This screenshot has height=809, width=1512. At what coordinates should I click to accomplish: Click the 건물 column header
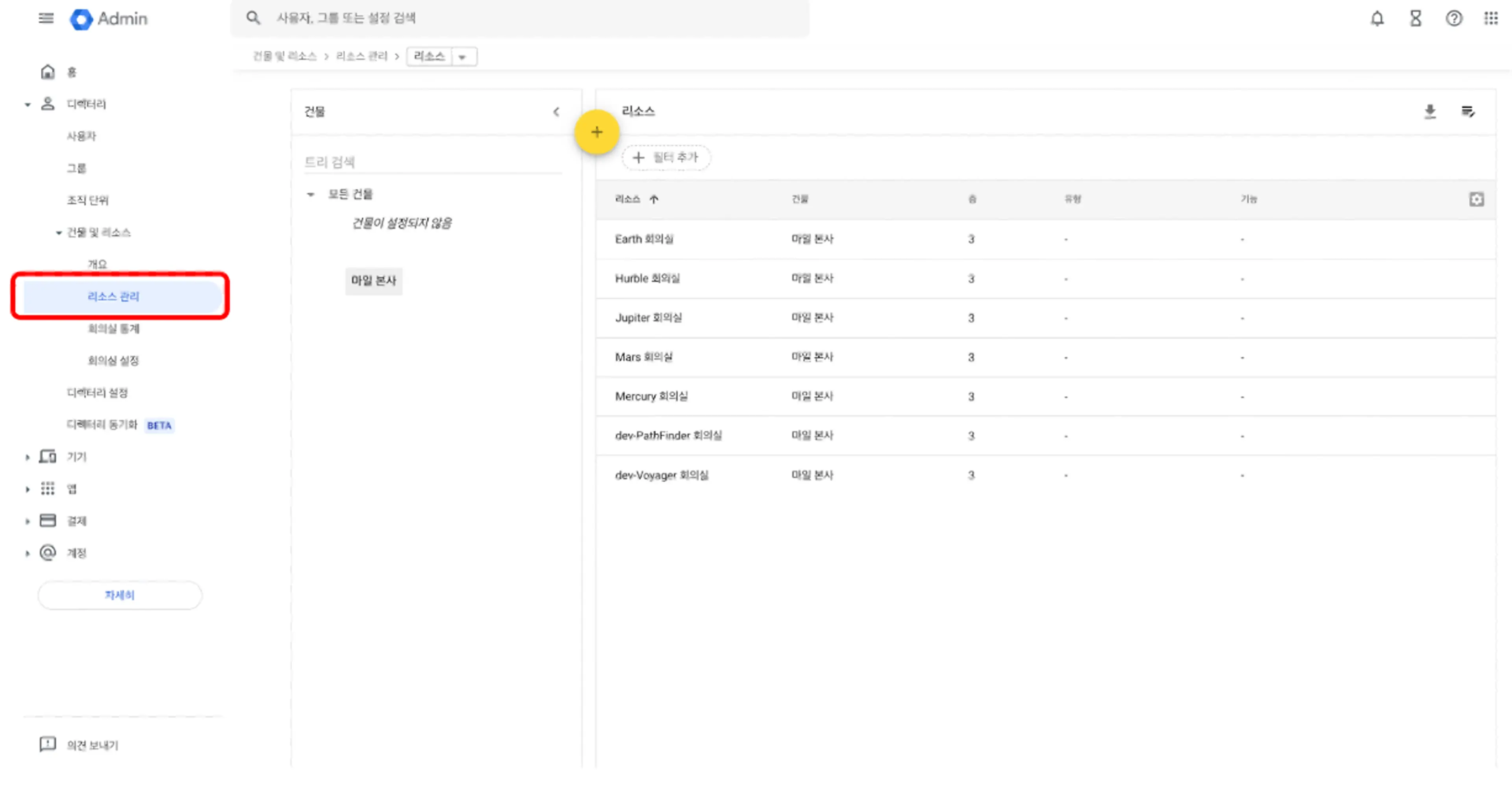click(x=799, y=199)
